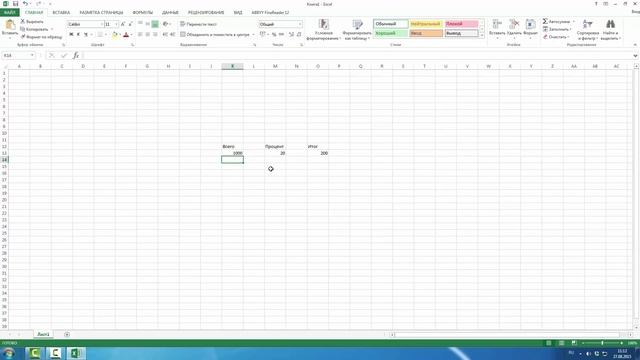Open the ФАЙЛ (File) tab
640x360 pixels.
click(x=9, y=13)
